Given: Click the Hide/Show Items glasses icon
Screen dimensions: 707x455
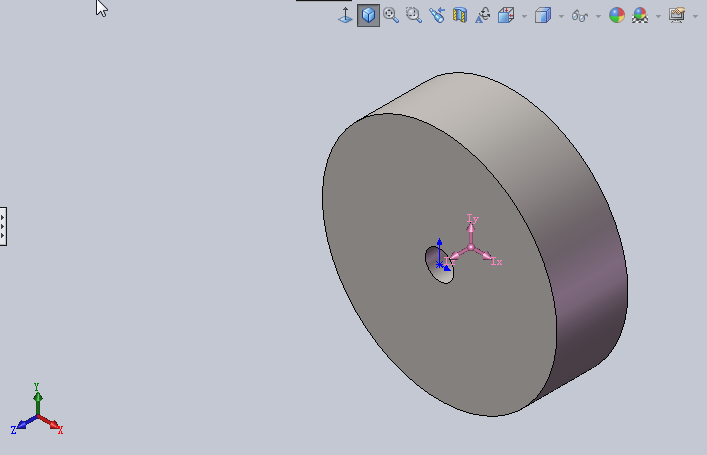Looking at the screenshot, I should click(580, 16).
